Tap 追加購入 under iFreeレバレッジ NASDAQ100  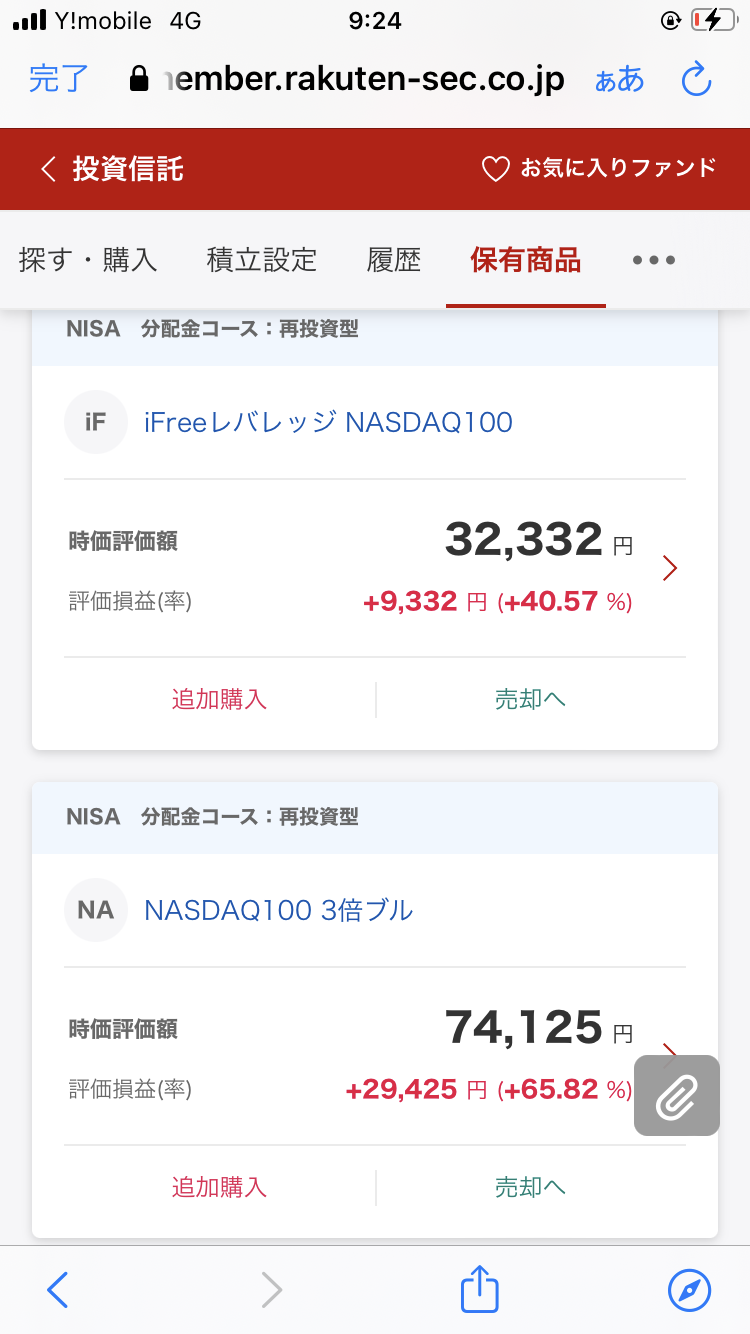219,699
